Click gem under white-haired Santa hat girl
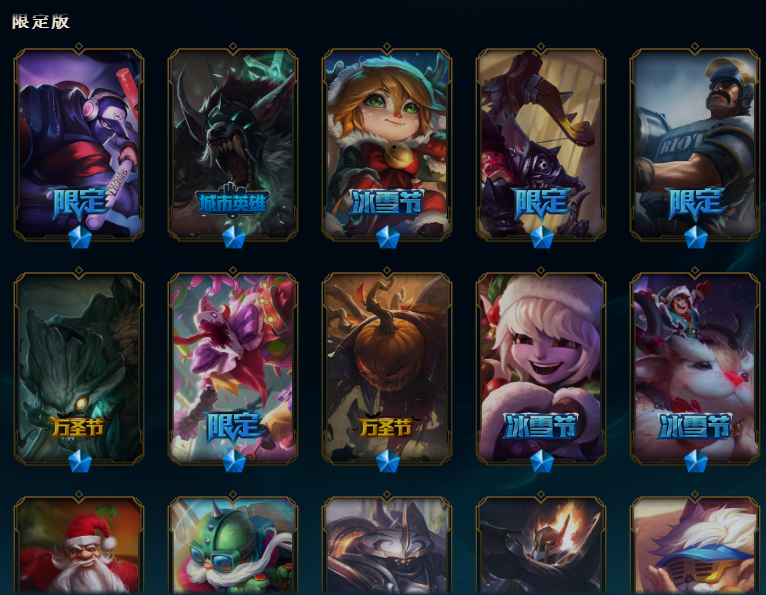 pos(541,461)
